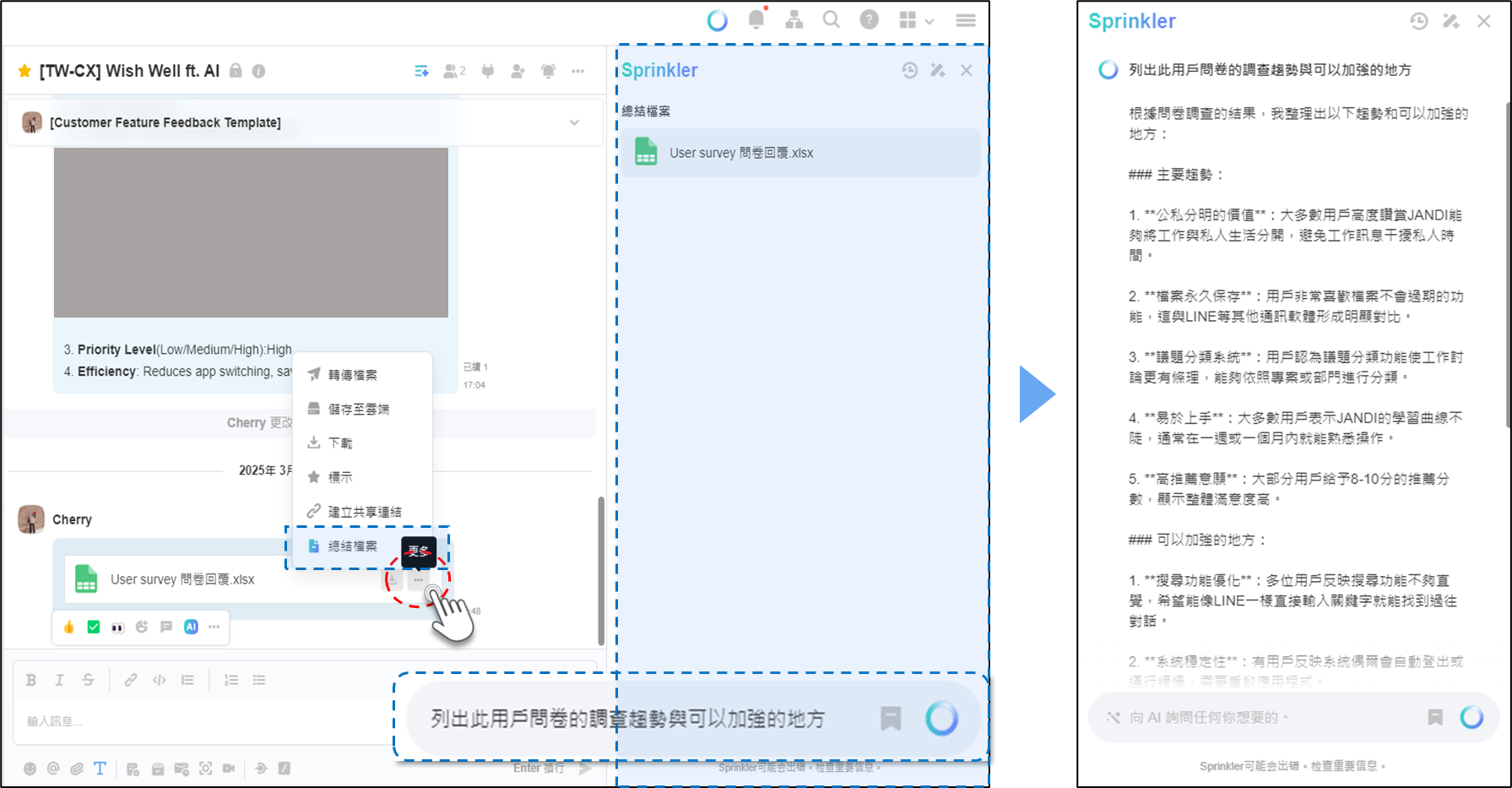Open the more button on the xlsx file card
1512x788 pixels.
point(419,580)
